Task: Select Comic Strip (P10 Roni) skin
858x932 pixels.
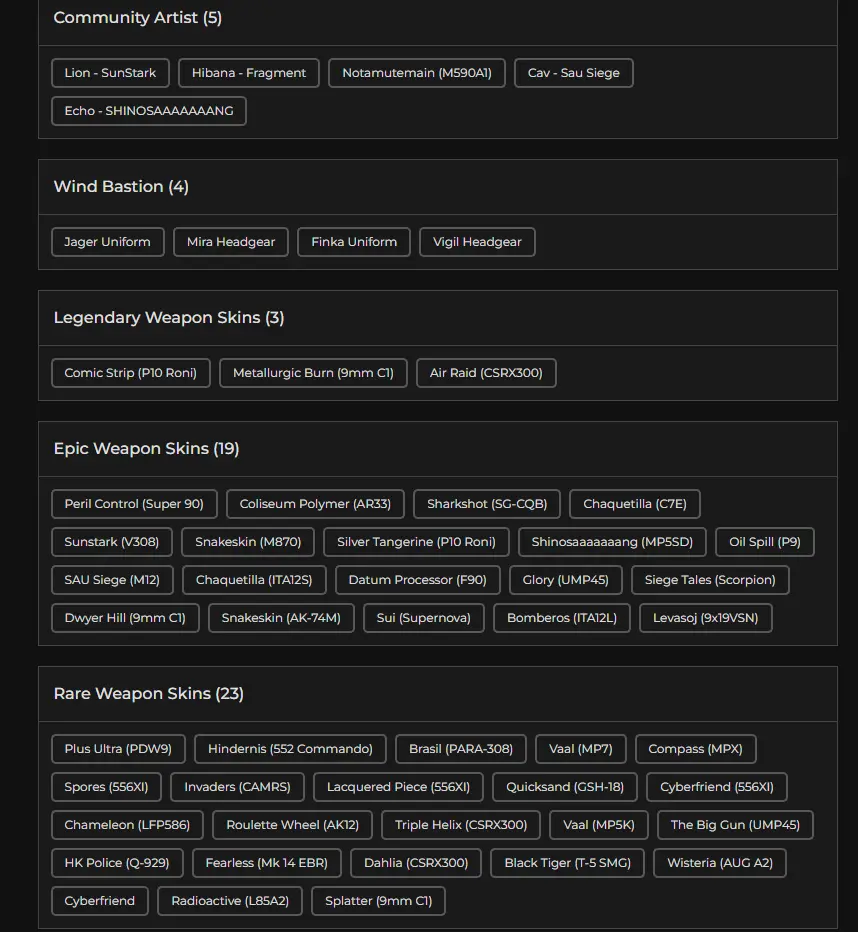Action: (130, 373)
